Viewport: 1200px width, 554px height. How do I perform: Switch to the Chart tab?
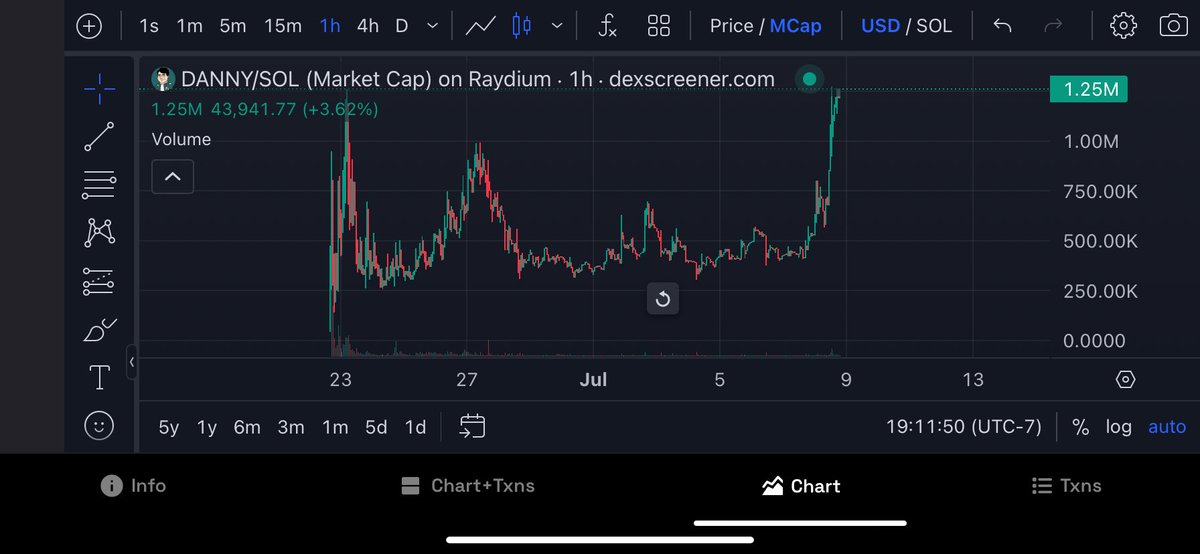coord(801,486)
